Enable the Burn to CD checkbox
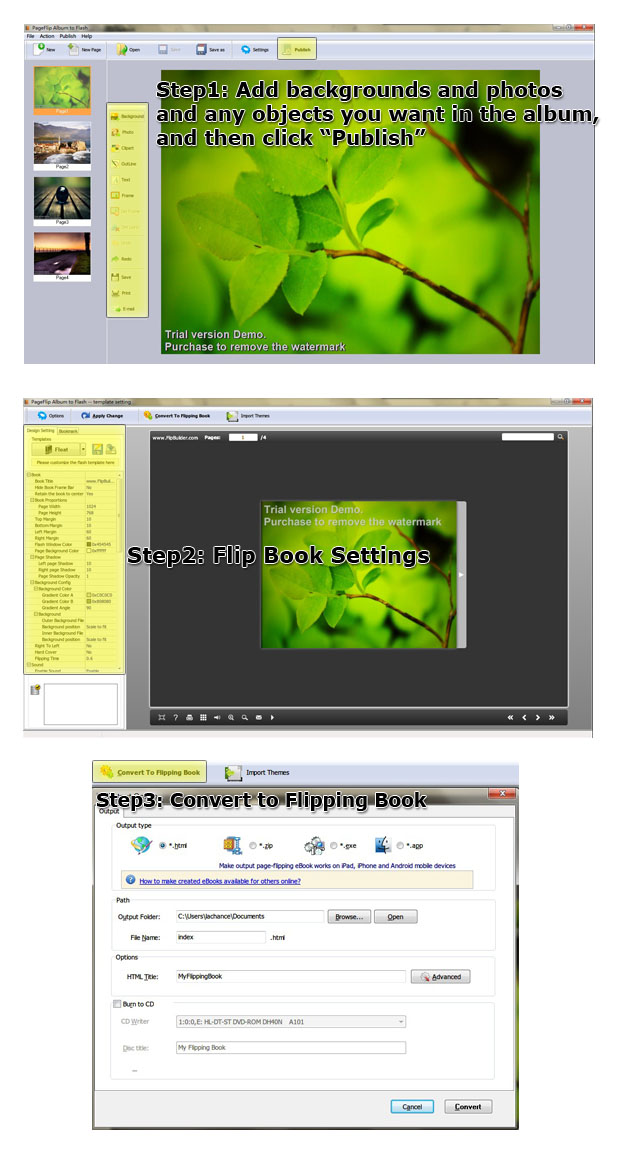Image resolution: width=620 pixels, height=1170 pixels. tap(116, 1004)
